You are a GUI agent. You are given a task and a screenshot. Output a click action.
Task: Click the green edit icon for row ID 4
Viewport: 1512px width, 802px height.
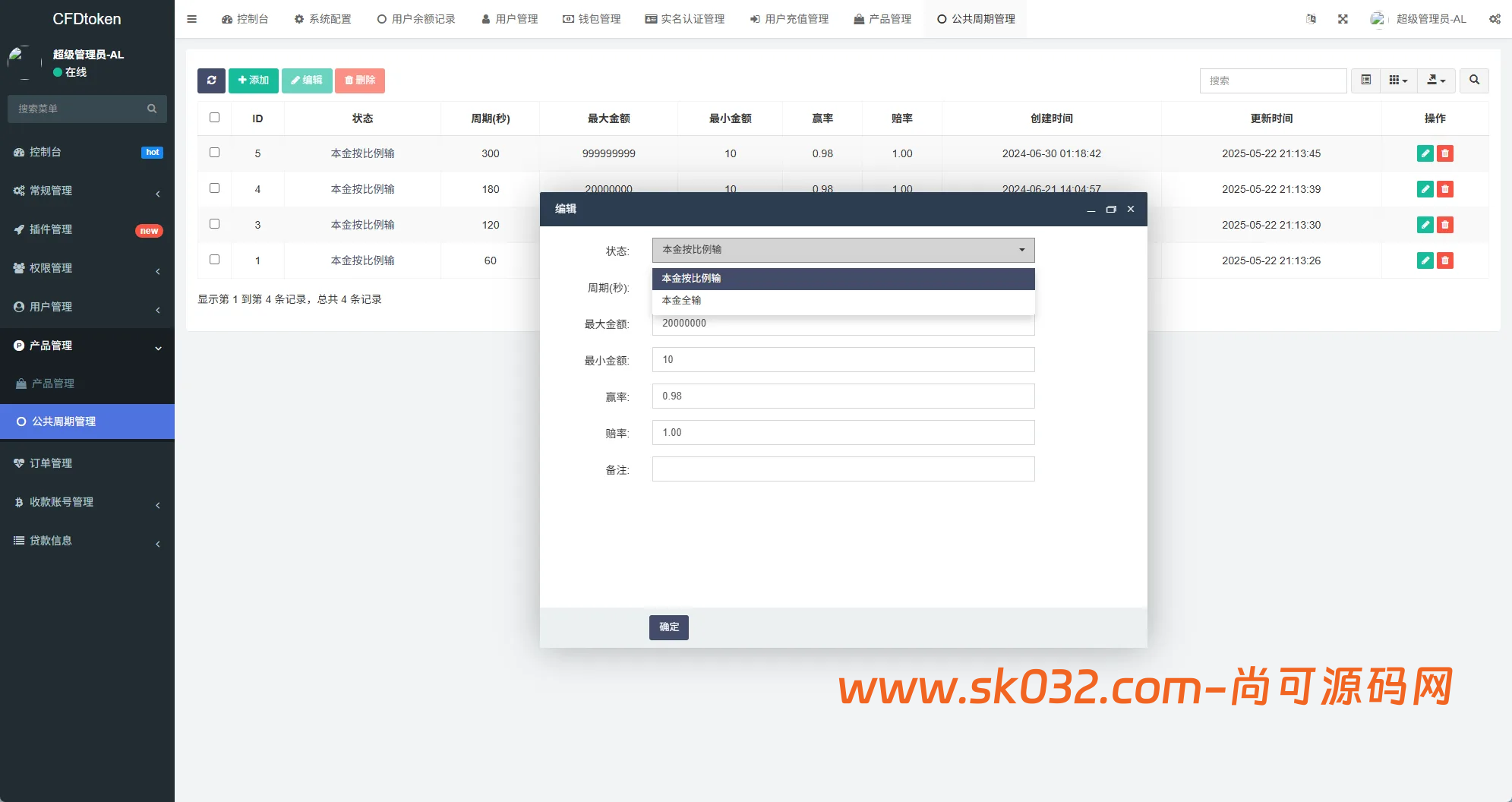1425,189
